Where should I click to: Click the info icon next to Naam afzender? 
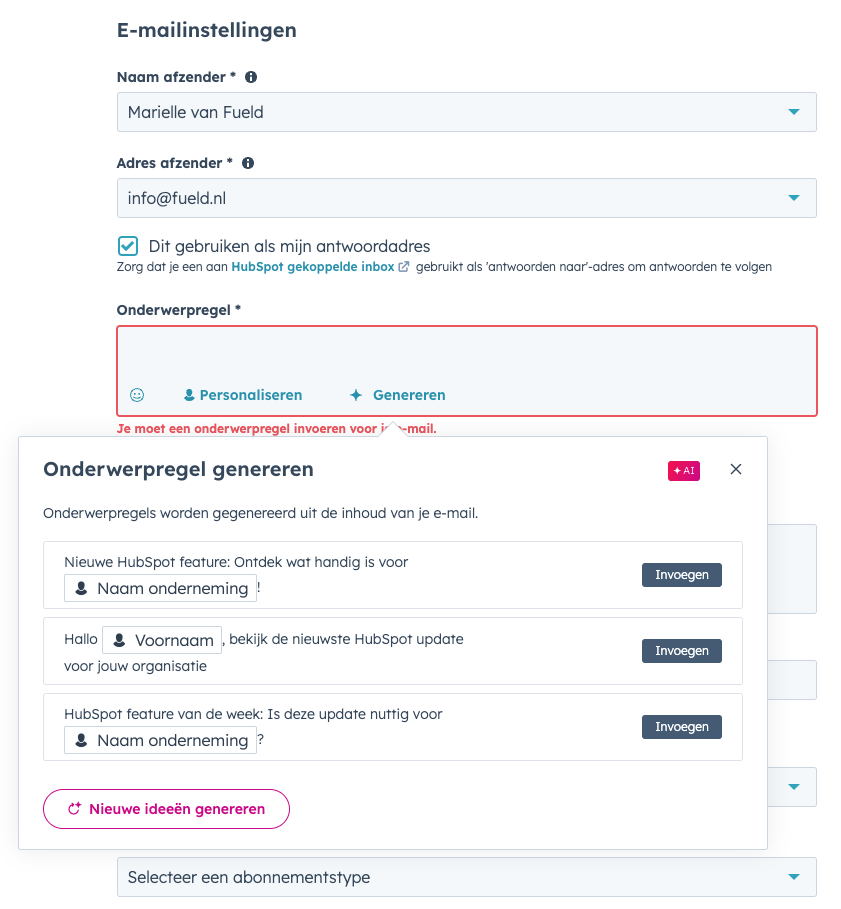click(x=250, y=76)
